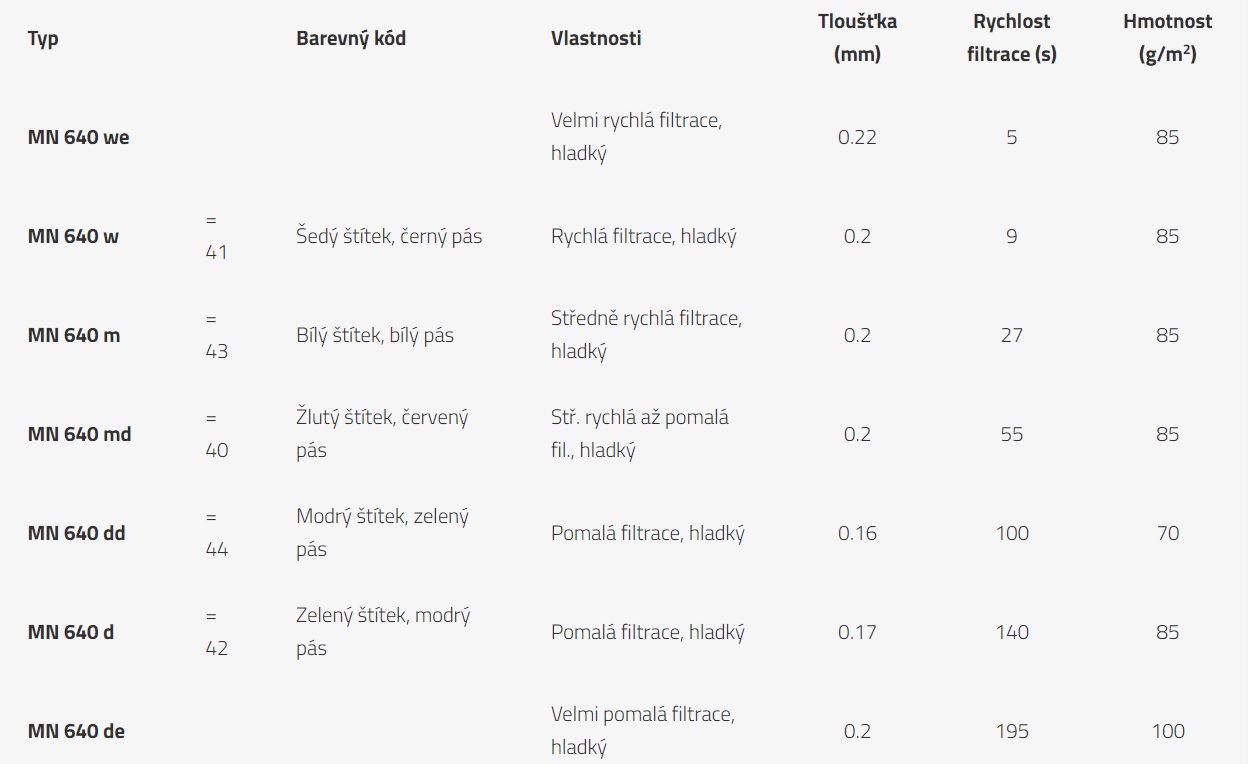Viewport: 1248px width, 764px height.
Task: Select the MN 640 d type cell
Action: pyautogui.click(x=71, y=632)
